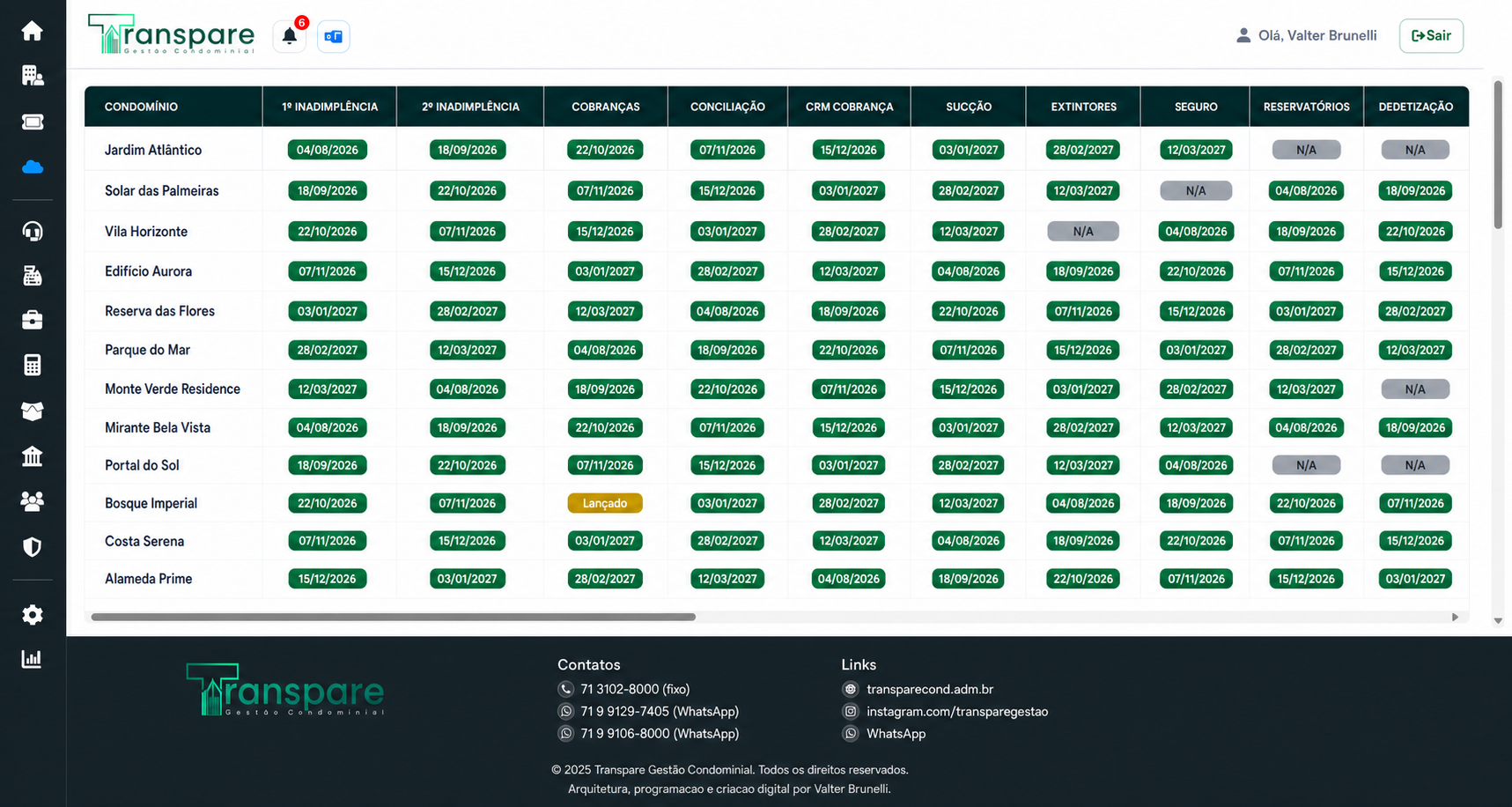Click the SEGURO column header
The height and width of the screenshot is (807, 1512).
1196,107
